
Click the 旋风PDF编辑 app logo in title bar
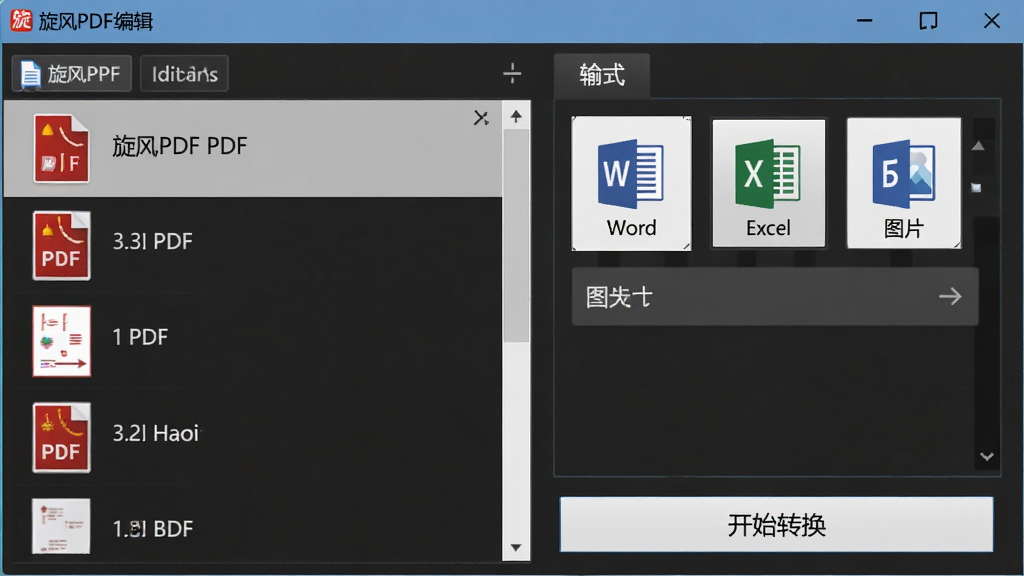click(21, 21)
